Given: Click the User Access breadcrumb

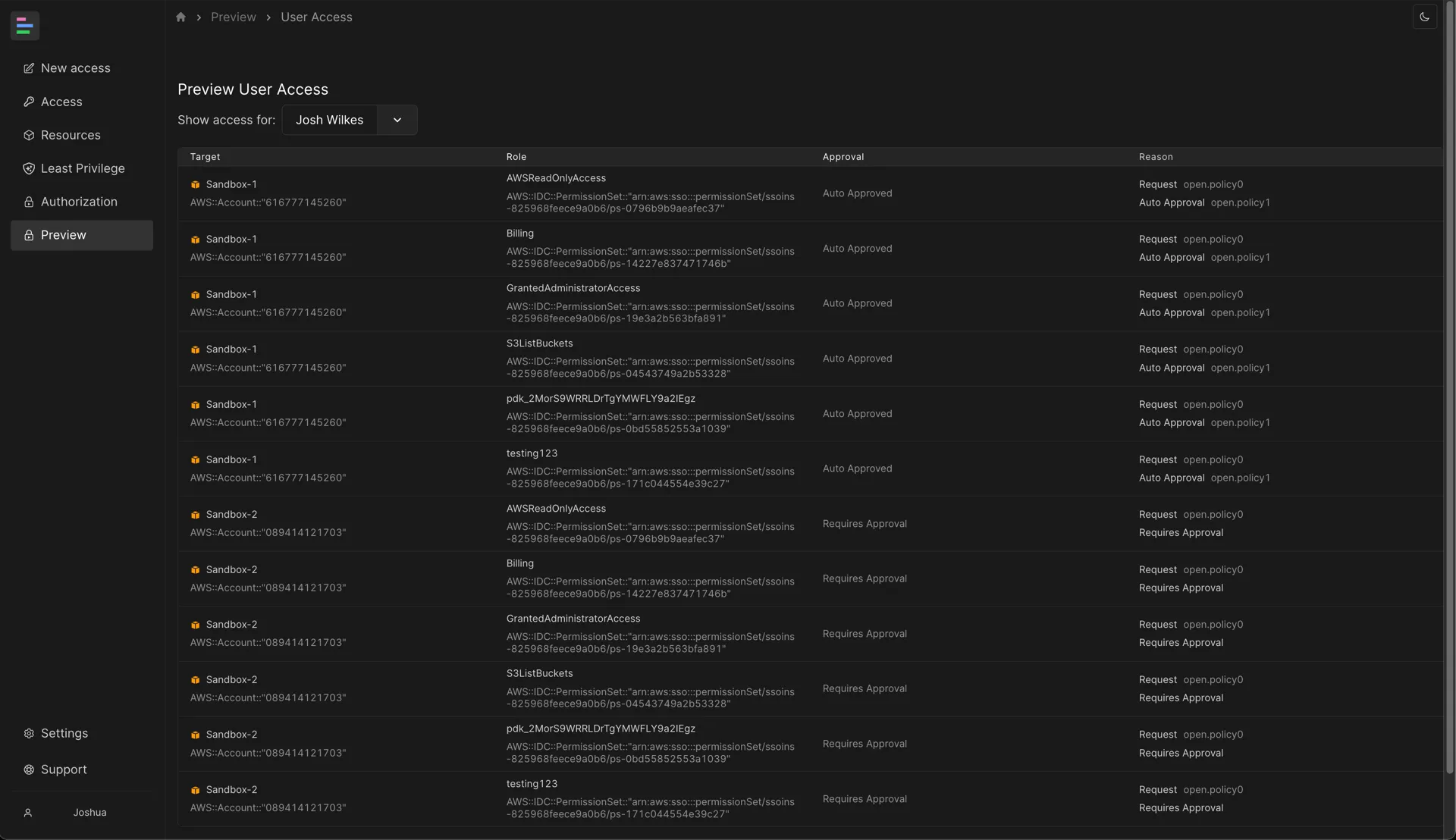Looking at the screenshot, I should 316,17.
